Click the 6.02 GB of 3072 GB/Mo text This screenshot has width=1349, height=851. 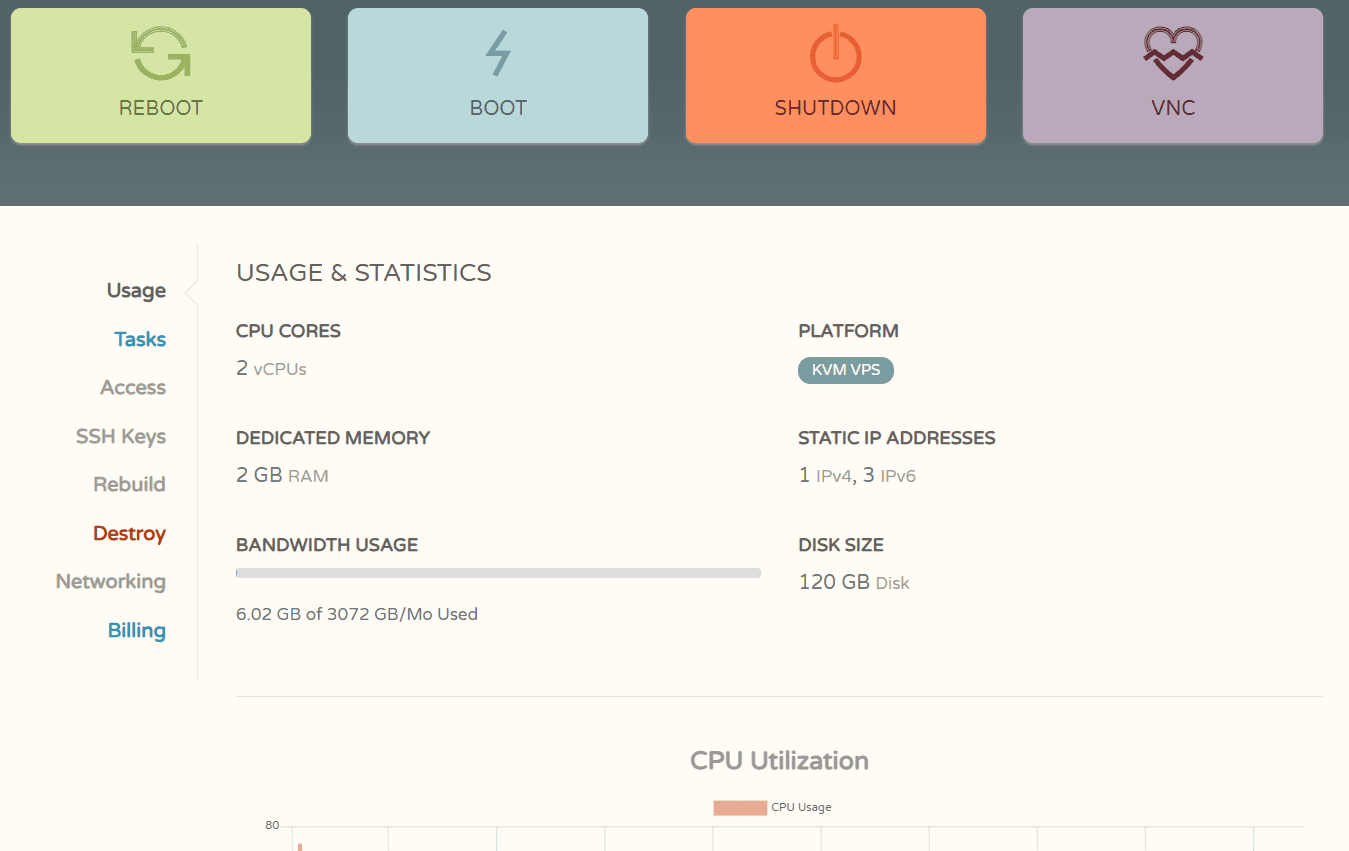pos(356,614)
